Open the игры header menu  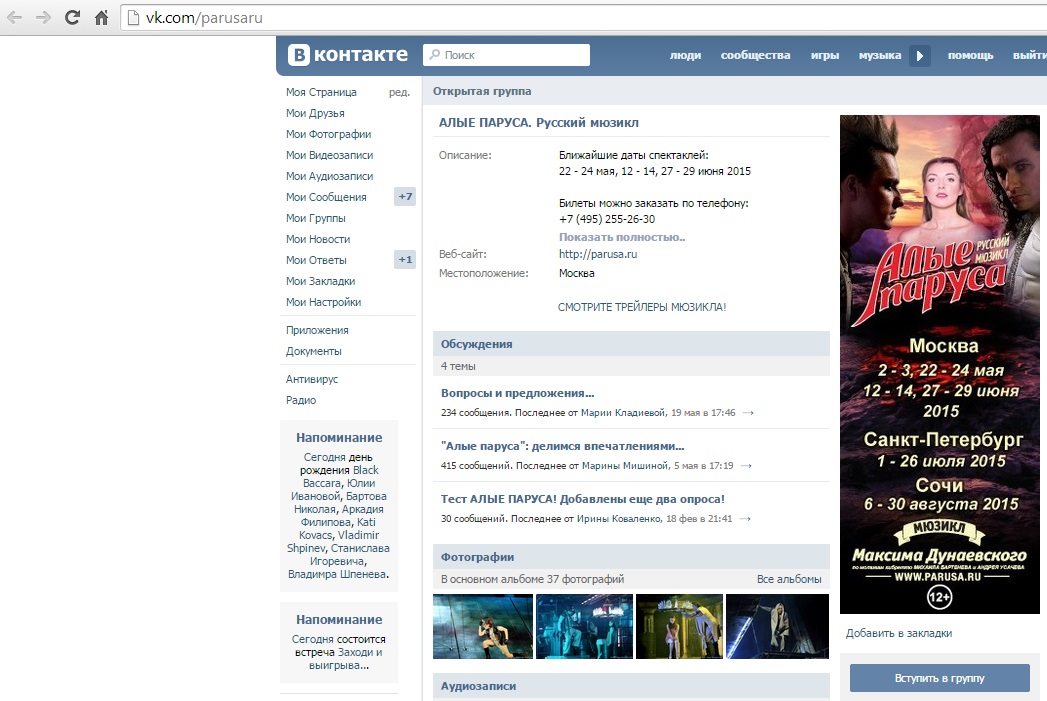[825, 55]
